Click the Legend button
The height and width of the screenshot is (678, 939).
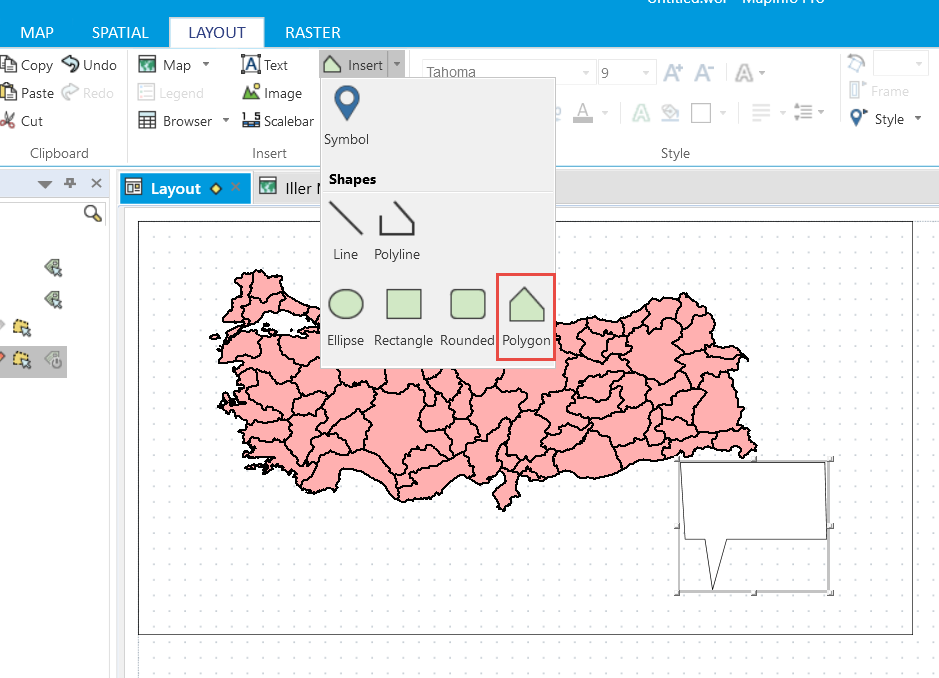(x=171, y=93)
